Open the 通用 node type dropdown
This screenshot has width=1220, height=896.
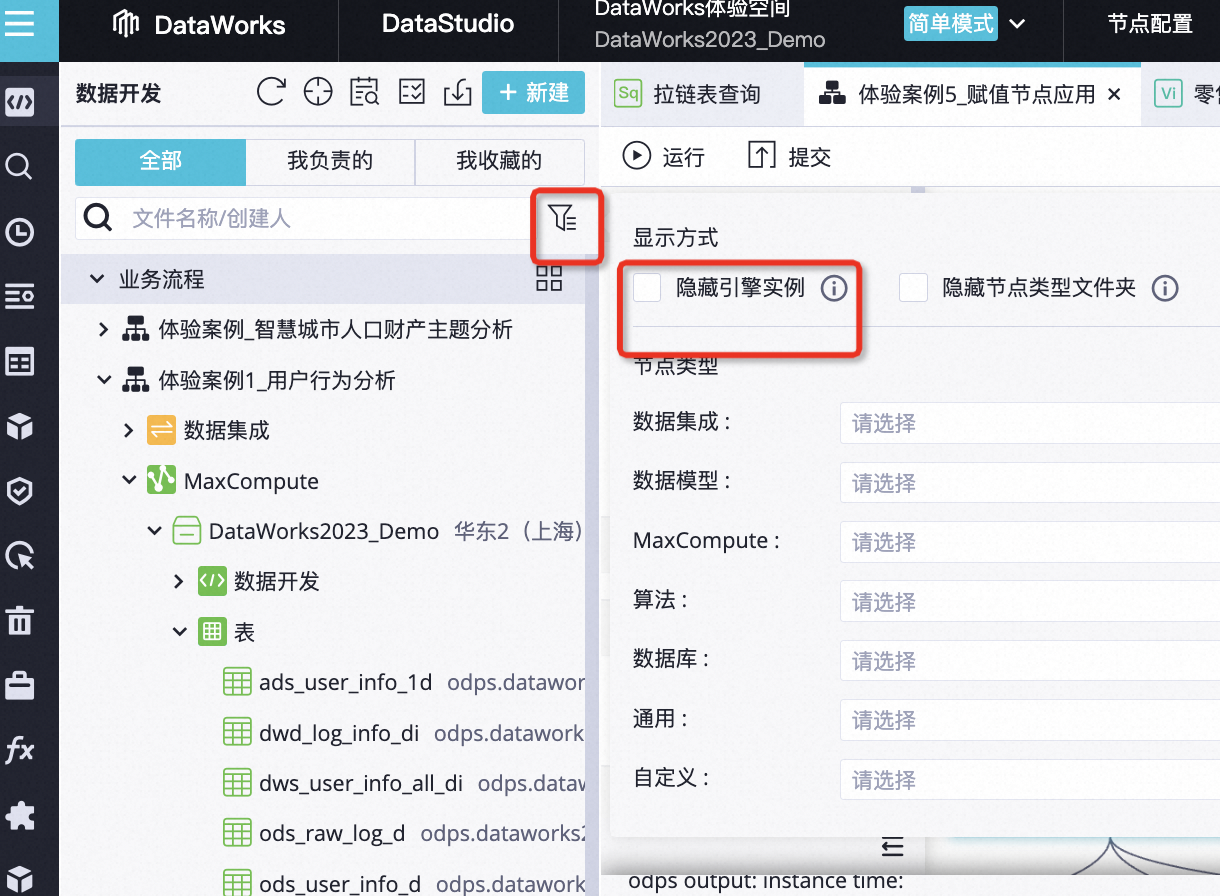coord(1030,720)
